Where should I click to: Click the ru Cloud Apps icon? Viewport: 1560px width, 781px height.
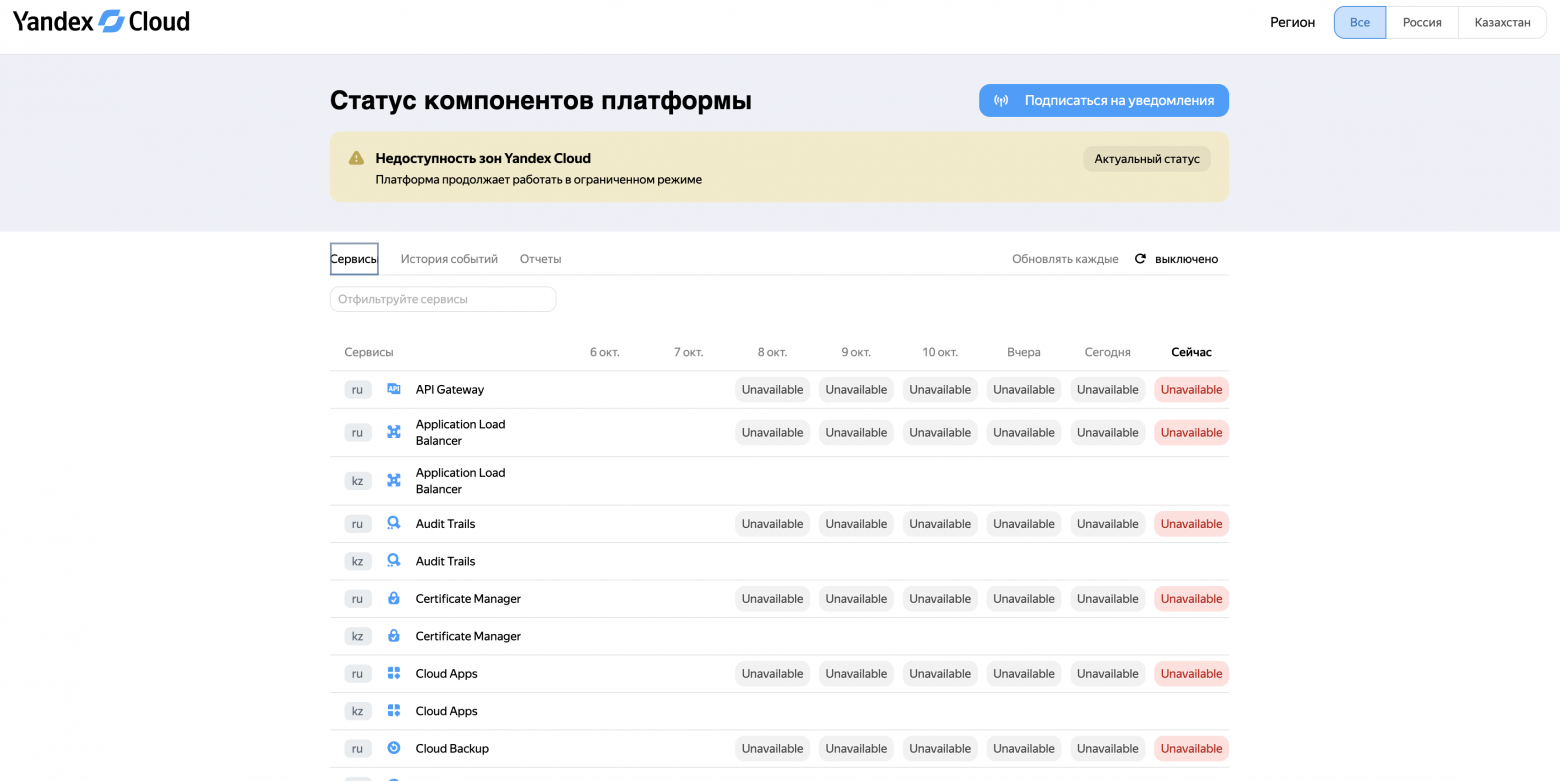click(x=394, y=673)
